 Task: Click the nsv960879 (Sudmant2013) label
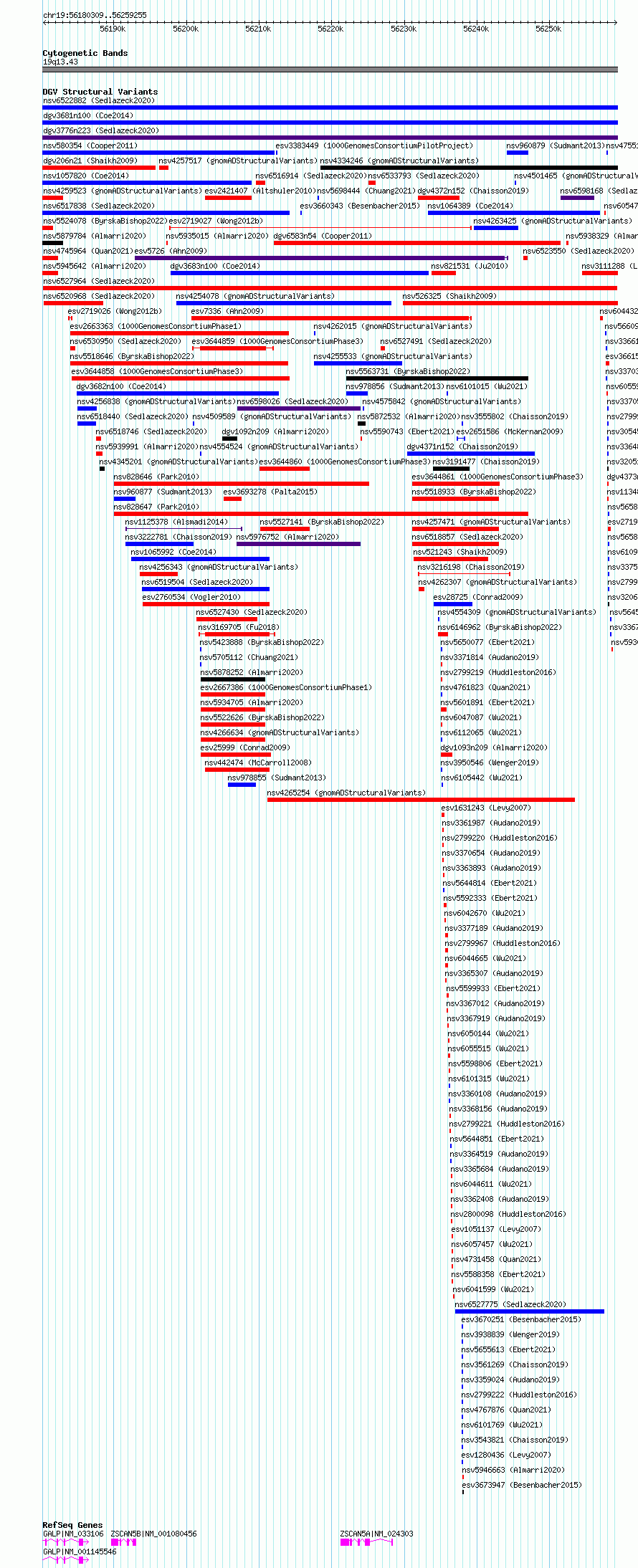coord(555,145)
